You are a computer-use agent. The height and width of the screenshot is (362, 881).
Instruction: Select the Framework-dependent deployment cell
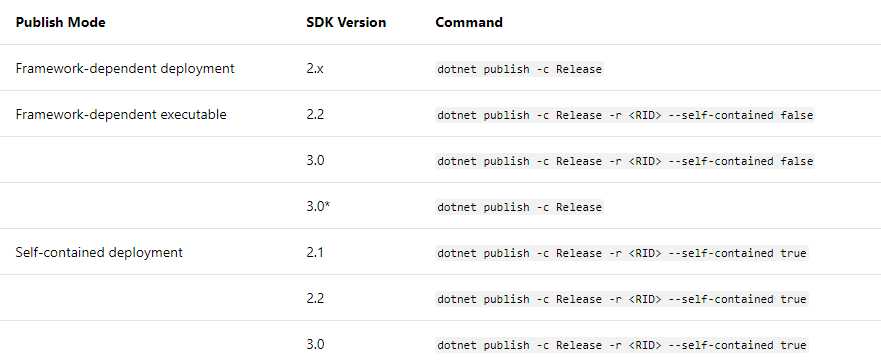point(125,69)
